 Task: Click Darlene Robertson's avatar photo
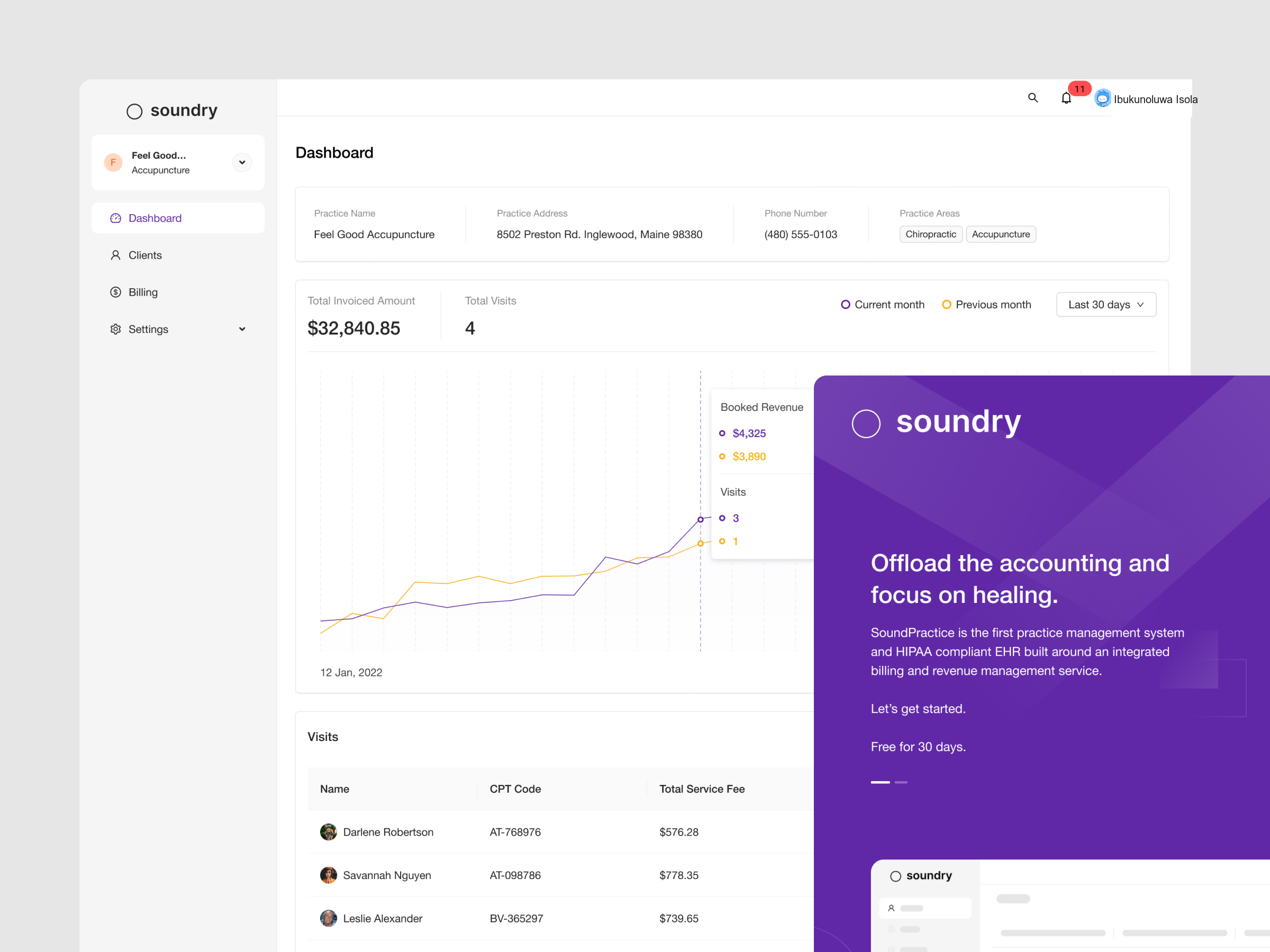tap(329, 832)
